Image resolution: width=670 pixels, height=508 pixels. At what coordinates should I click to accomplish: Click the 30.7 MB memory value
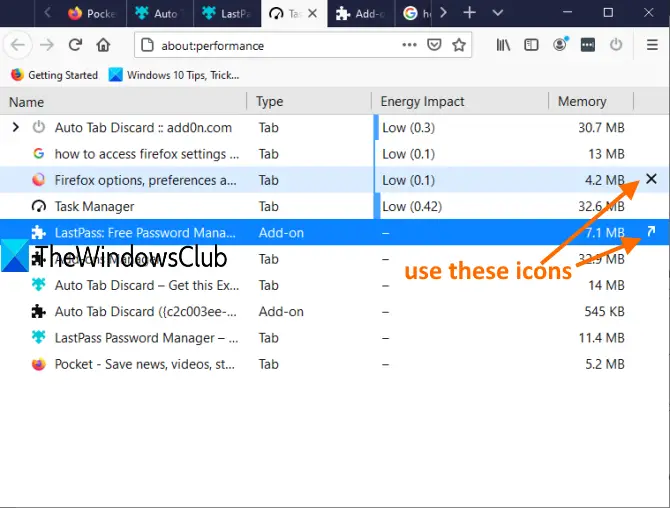(601, 127)
